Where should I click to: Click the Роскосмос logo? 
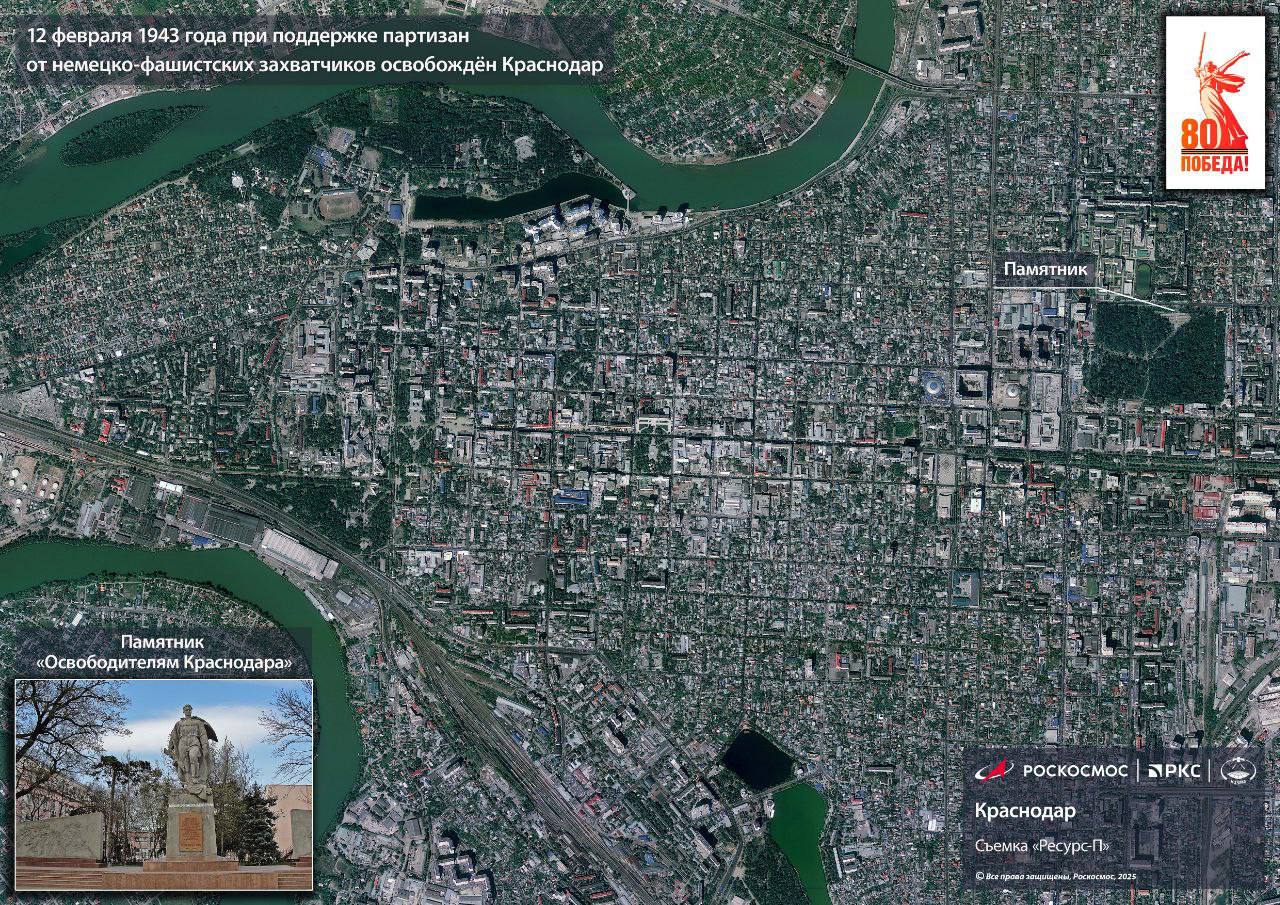[1052, 770]
